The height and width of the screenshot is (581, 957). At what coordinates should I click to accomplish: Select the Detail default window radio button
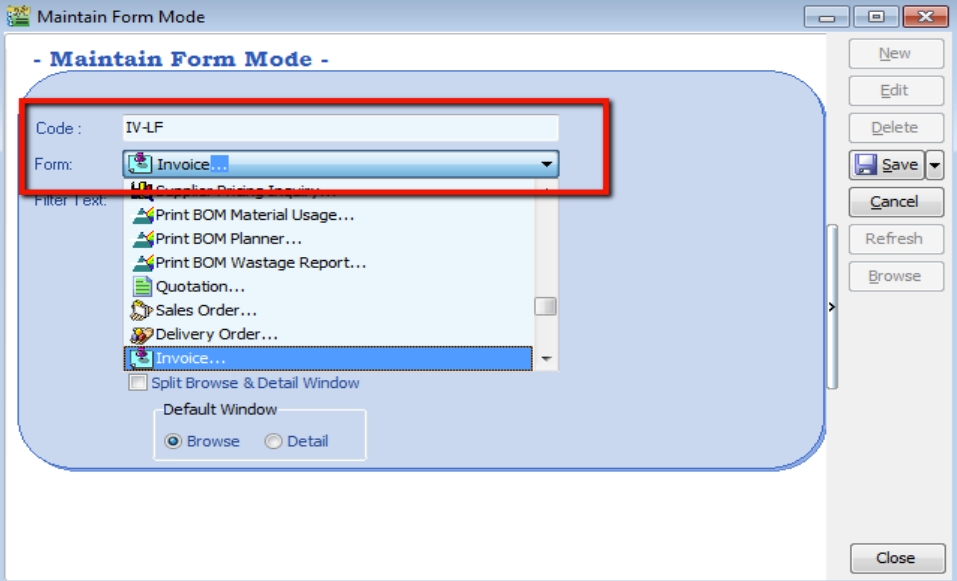click(x=273, y=441)
